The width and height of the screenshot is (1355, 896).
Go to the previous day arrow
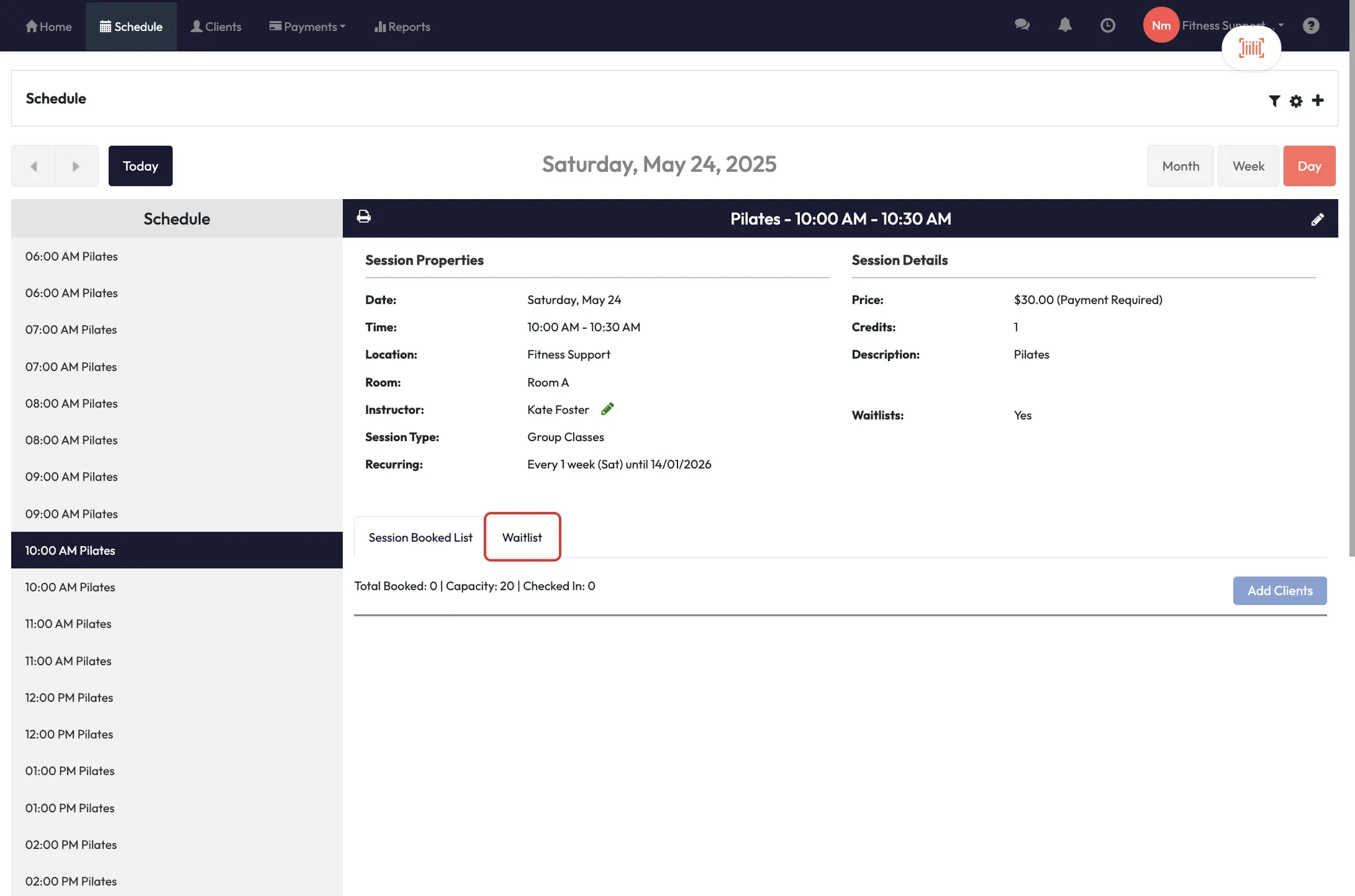click(33, 166)
